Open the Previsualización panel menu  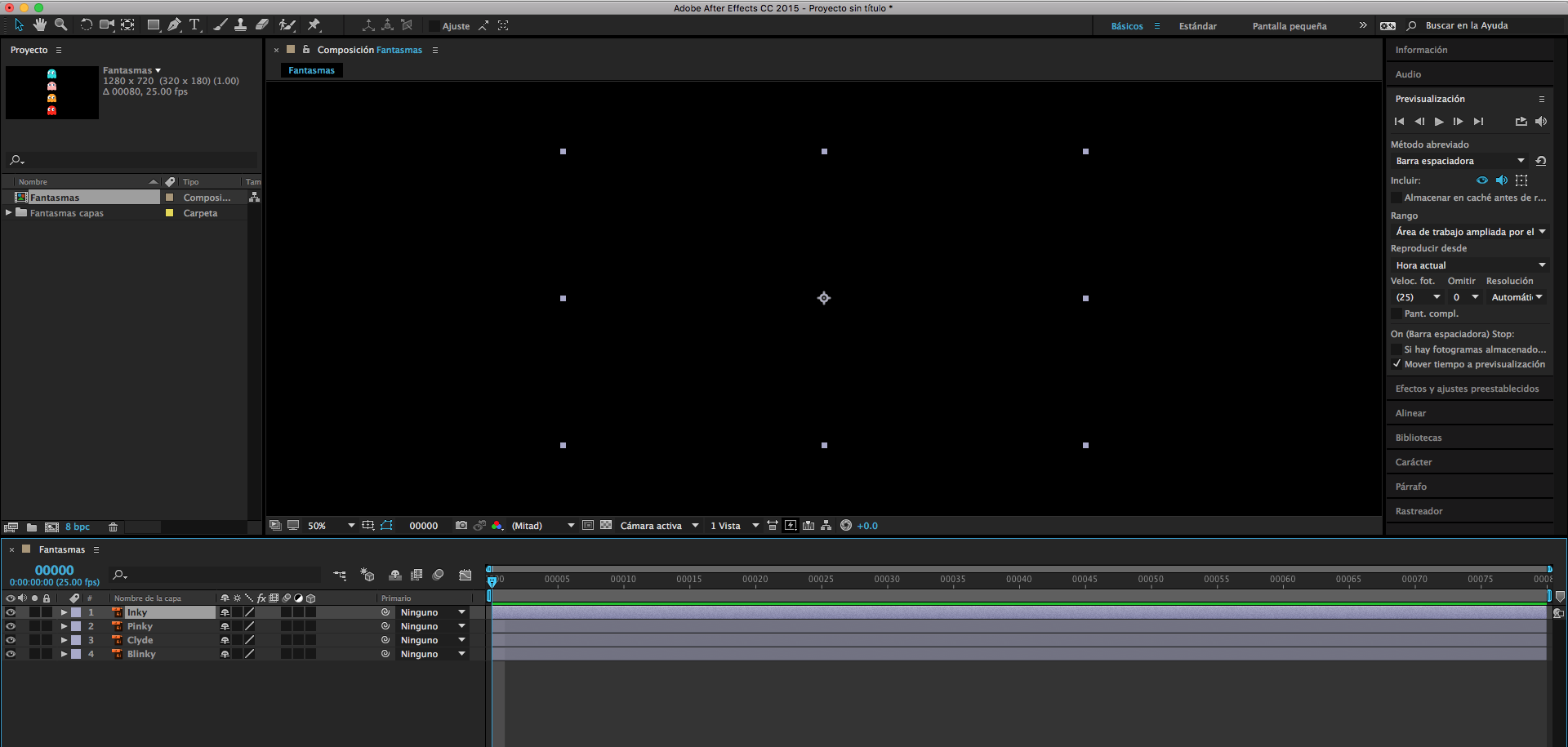[1542, 99]
